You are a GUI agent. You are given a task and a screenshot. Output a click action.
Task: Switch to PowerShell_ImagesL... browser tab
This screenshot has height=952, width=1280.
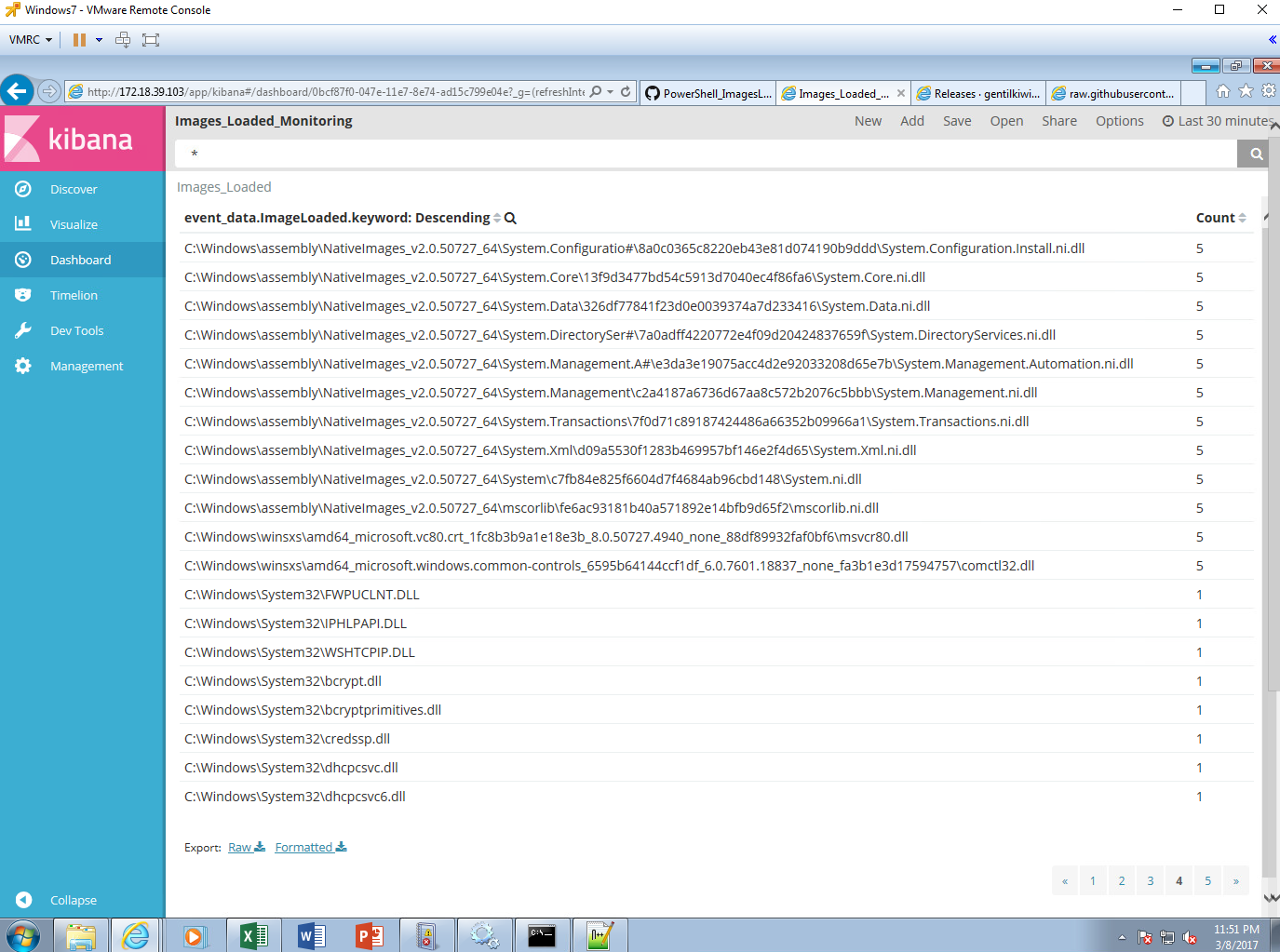[708, 93]
